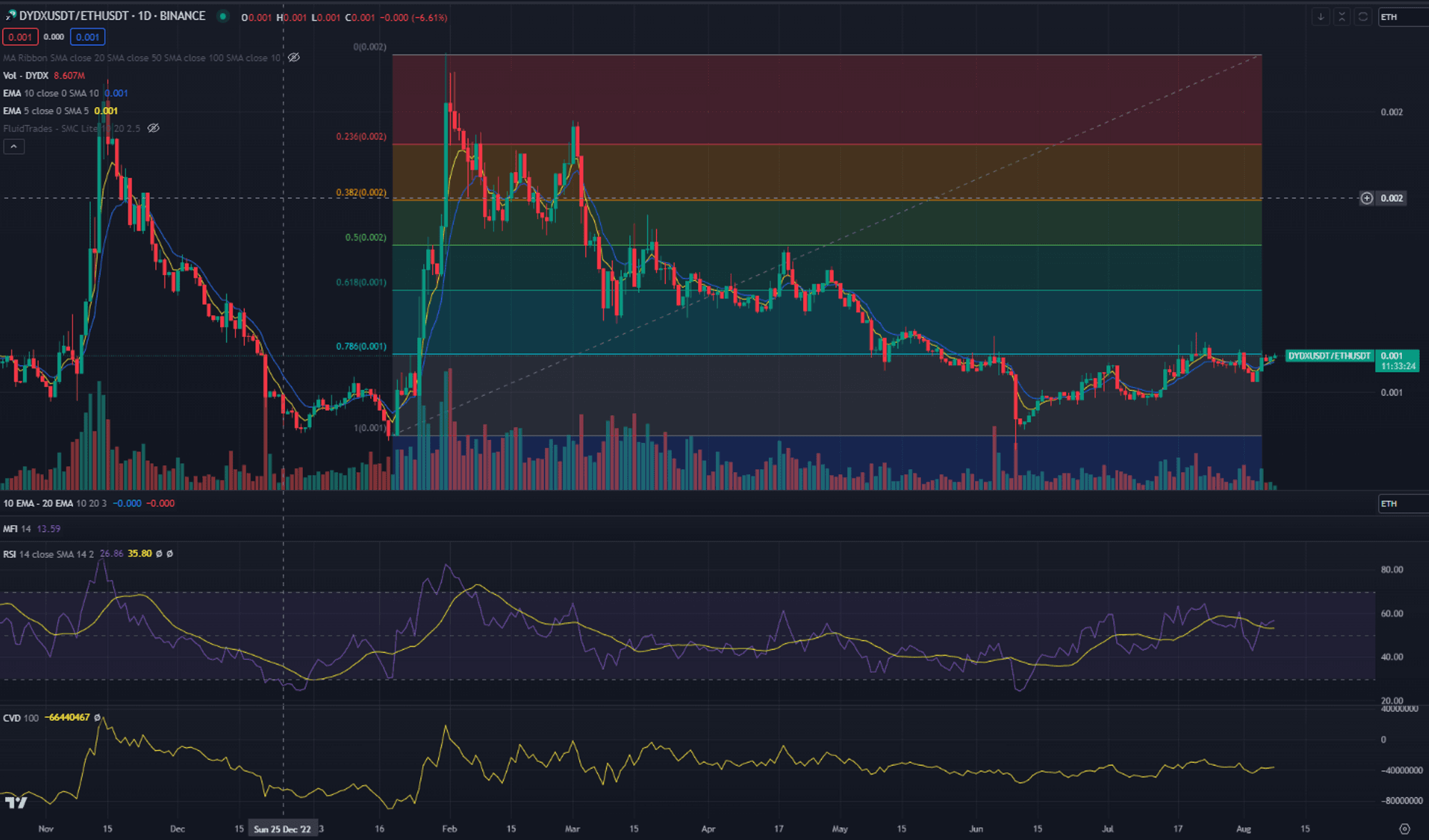Click the 0.382 Fibonacci level label
This screenshot has width=1429, height=840.
[x=361, y=193]
